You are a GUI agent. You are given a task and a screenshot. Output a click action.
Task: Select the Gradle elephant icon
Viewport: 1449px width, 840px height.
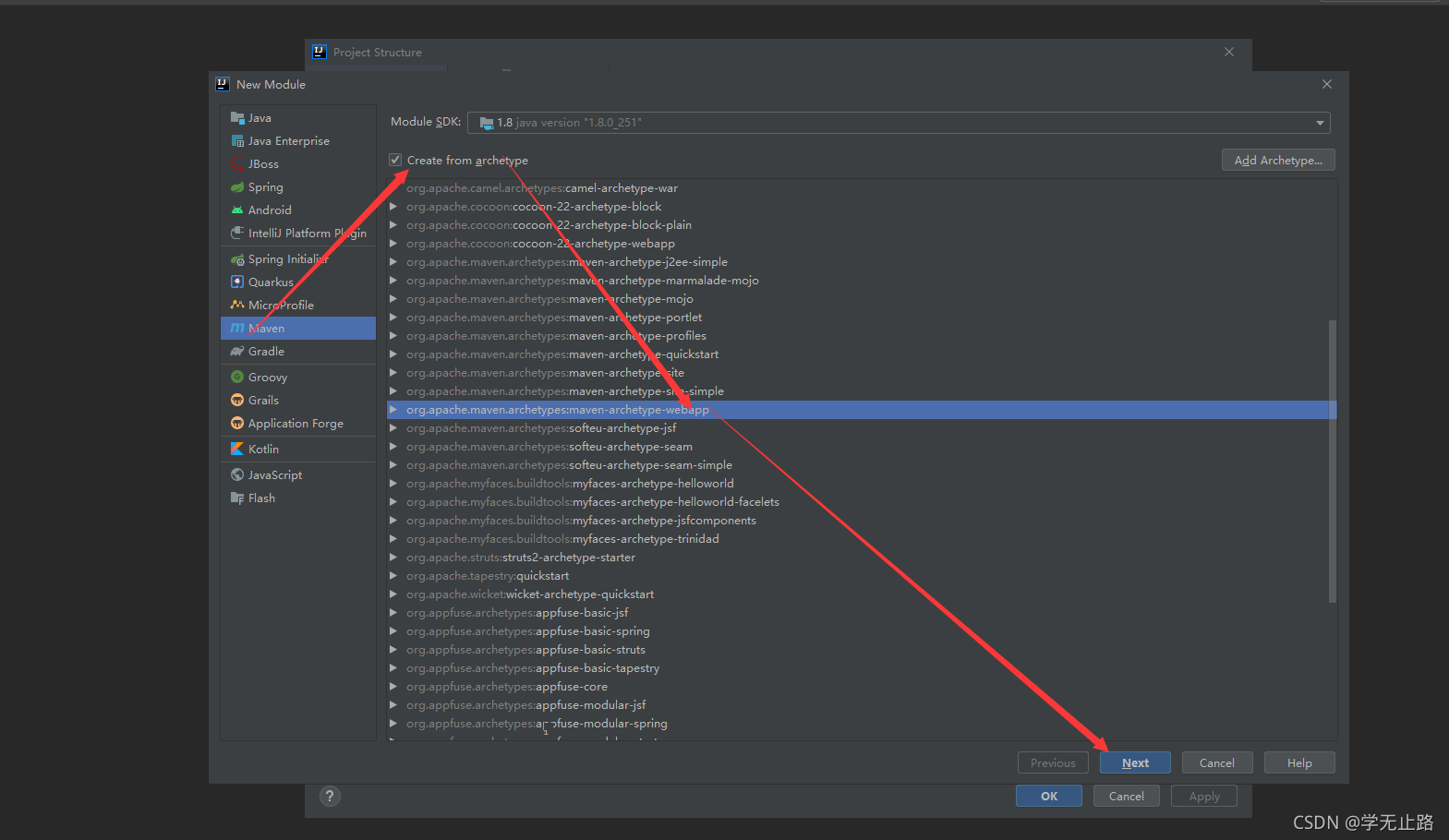(x=237, y=352)
